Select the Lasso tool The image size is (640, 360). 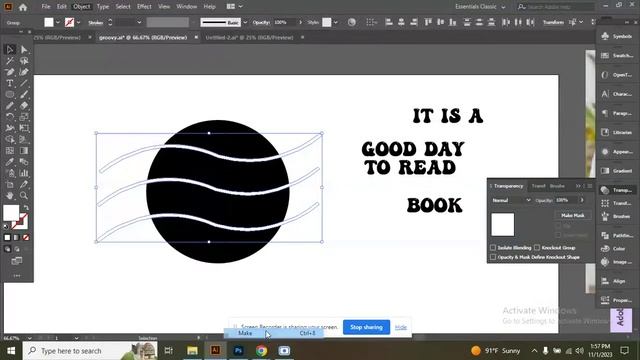point(24,61)
